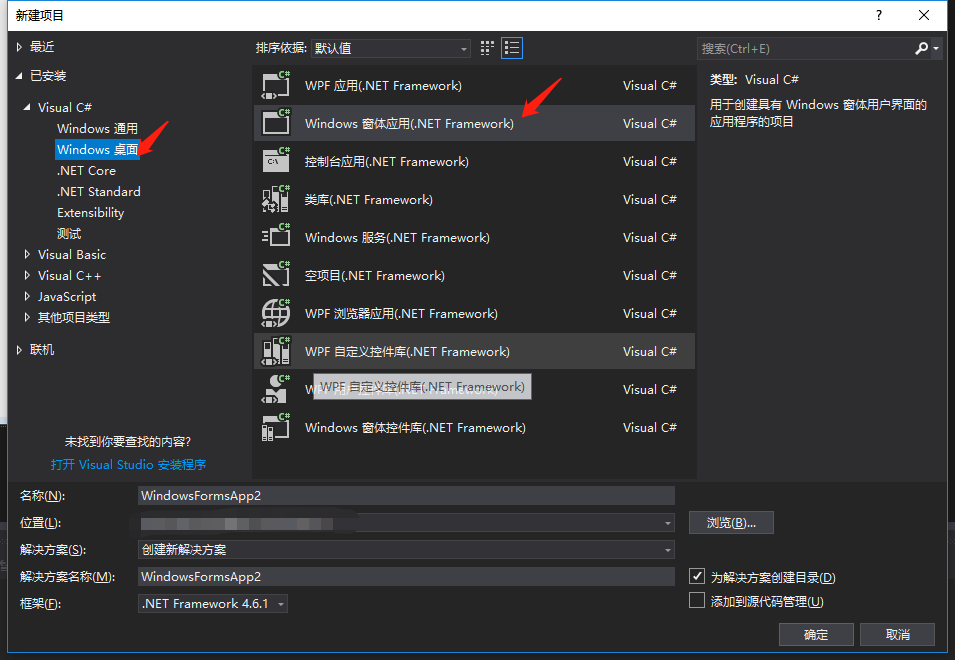The height and width of the screenshot is (660, 955).
Task: Click the search magnifier icon
Action: (922, 48)
